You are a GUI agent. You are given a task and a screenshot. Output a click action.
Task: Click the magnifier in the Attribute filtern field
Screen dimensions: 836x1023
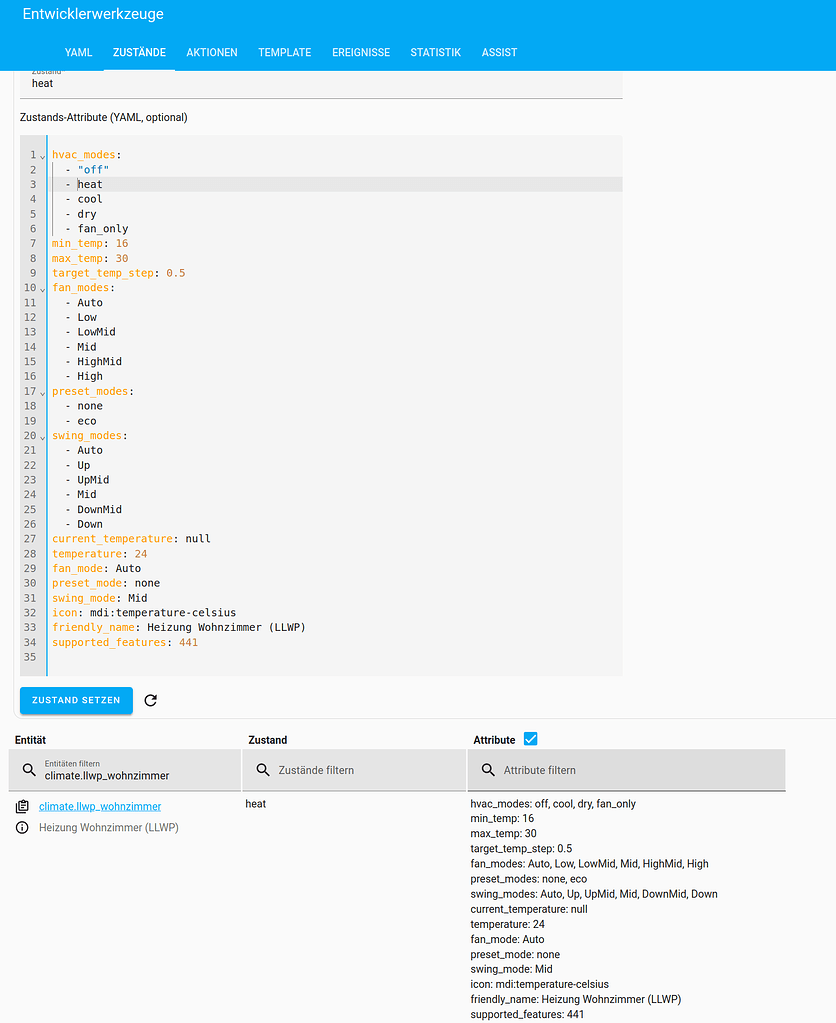click(486, 771)
